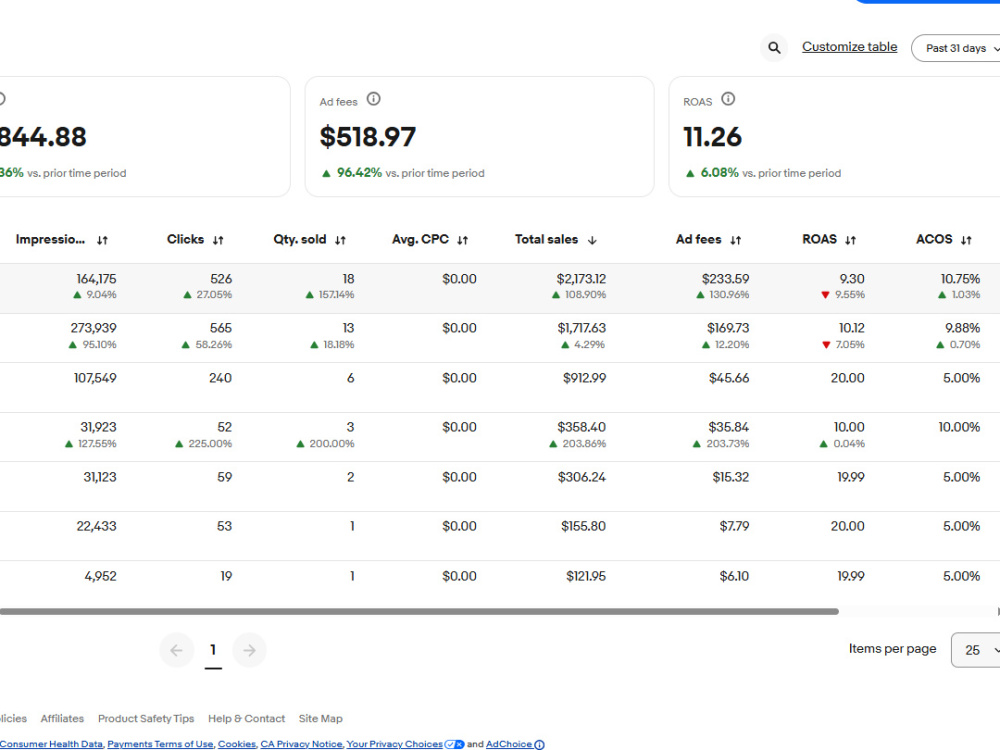Click Clicks value 565

[x=221, y=328]
